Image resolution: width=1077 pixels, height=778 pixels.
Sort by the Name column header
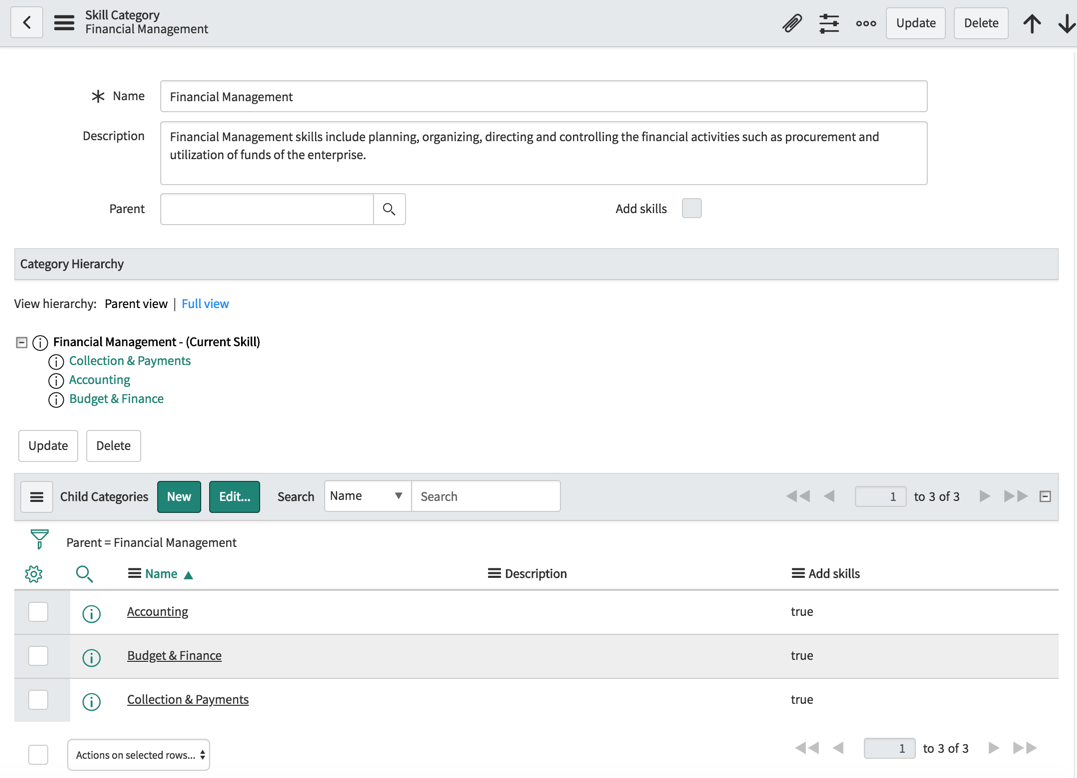[x=161, y=573]
